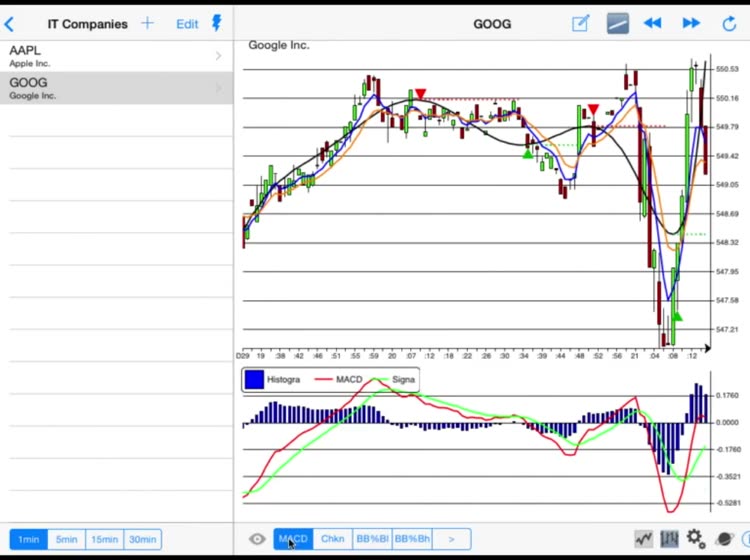Select the 15min timeframe

pyautogui.click(x=104, y=539)
